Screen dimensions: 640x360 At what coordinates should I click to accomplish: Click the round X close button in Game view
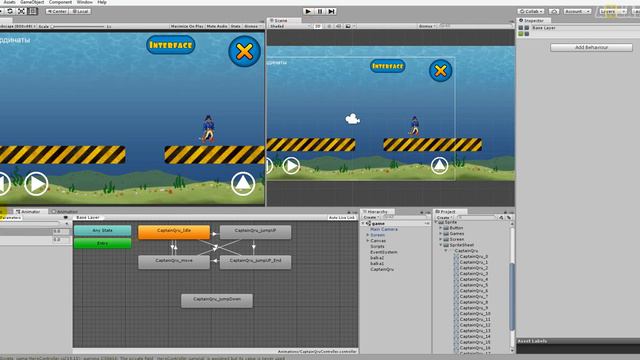244,51
